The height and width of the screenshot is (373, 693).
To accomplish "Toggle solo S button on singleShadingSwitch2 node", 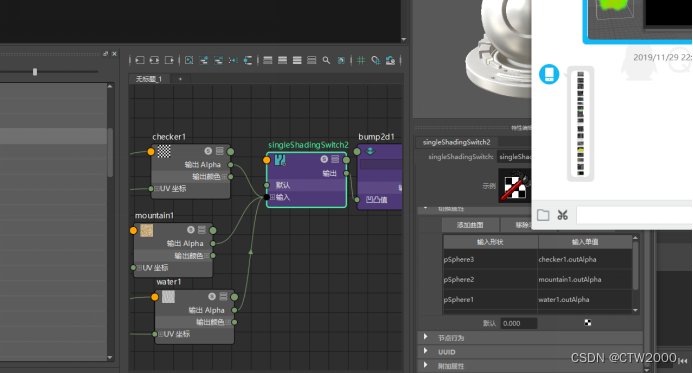I will pos(324,159).
